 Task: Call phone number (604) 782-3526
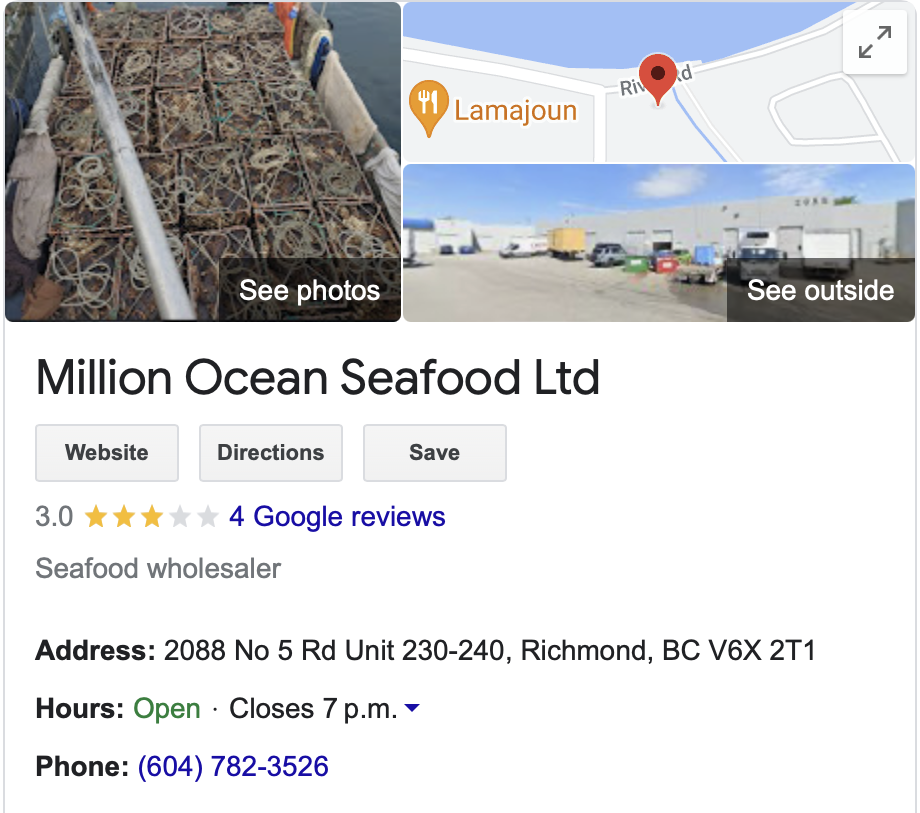point(233,767)
